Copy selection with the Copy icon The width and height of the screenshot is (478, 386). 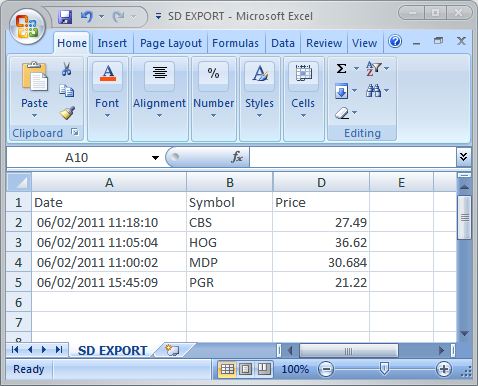coord(67,90)
